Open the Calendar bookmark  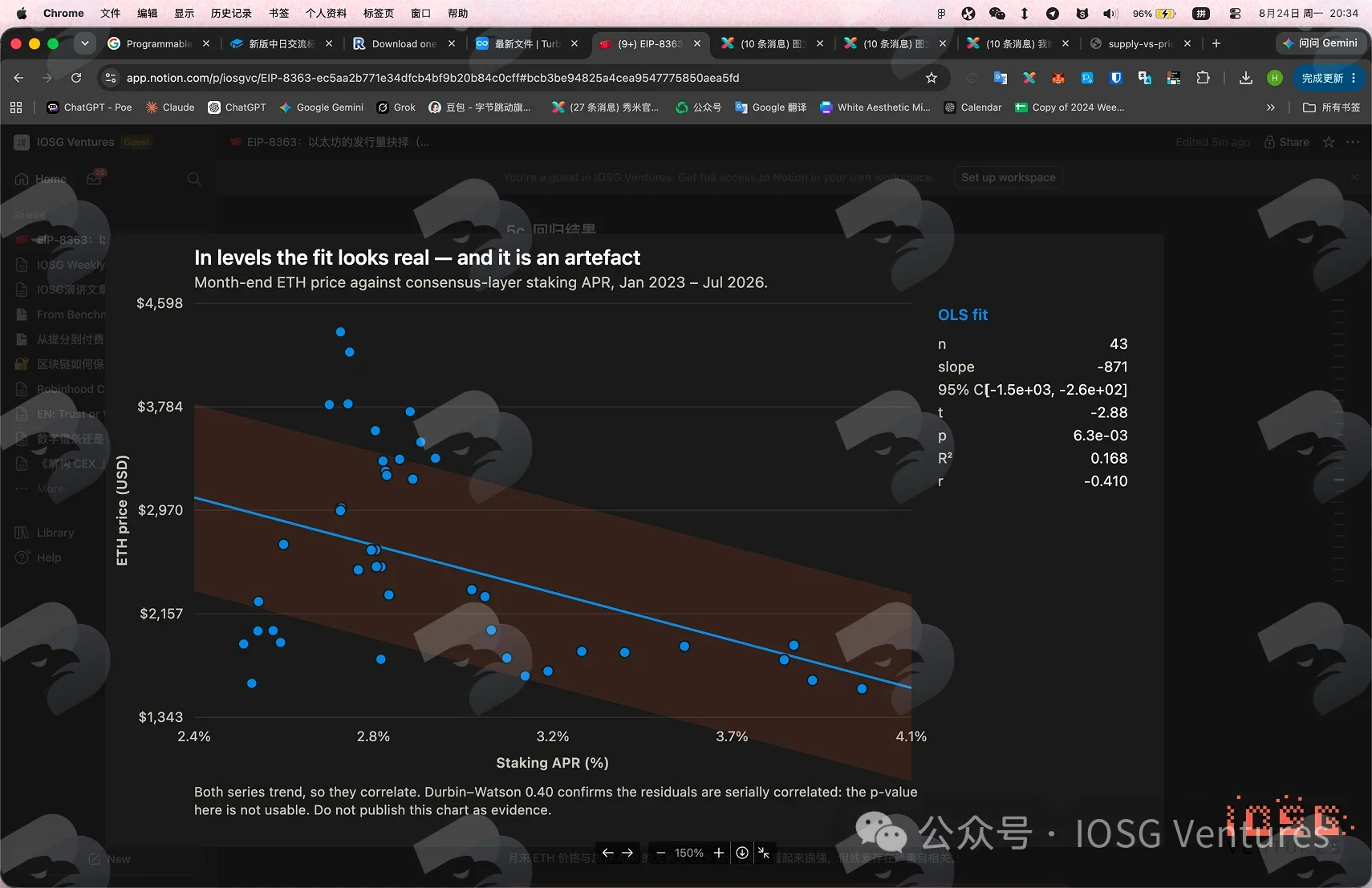972,107
